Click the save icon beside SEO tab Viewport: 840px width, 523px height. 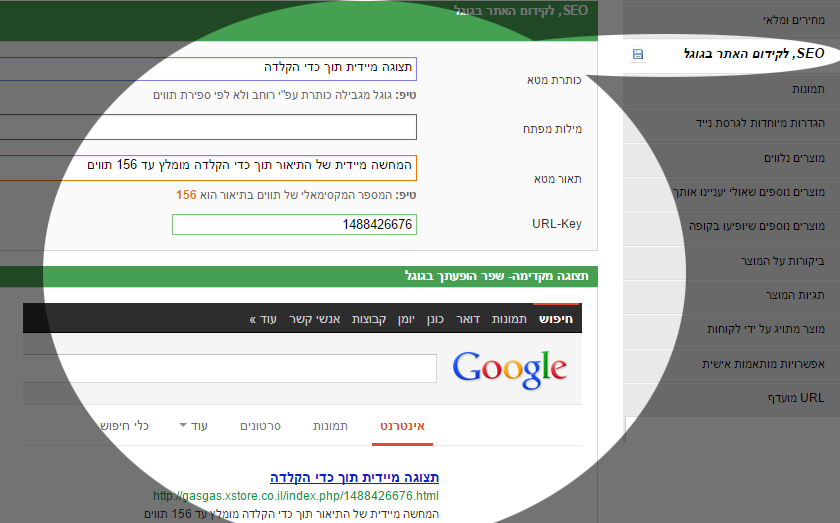638,54
